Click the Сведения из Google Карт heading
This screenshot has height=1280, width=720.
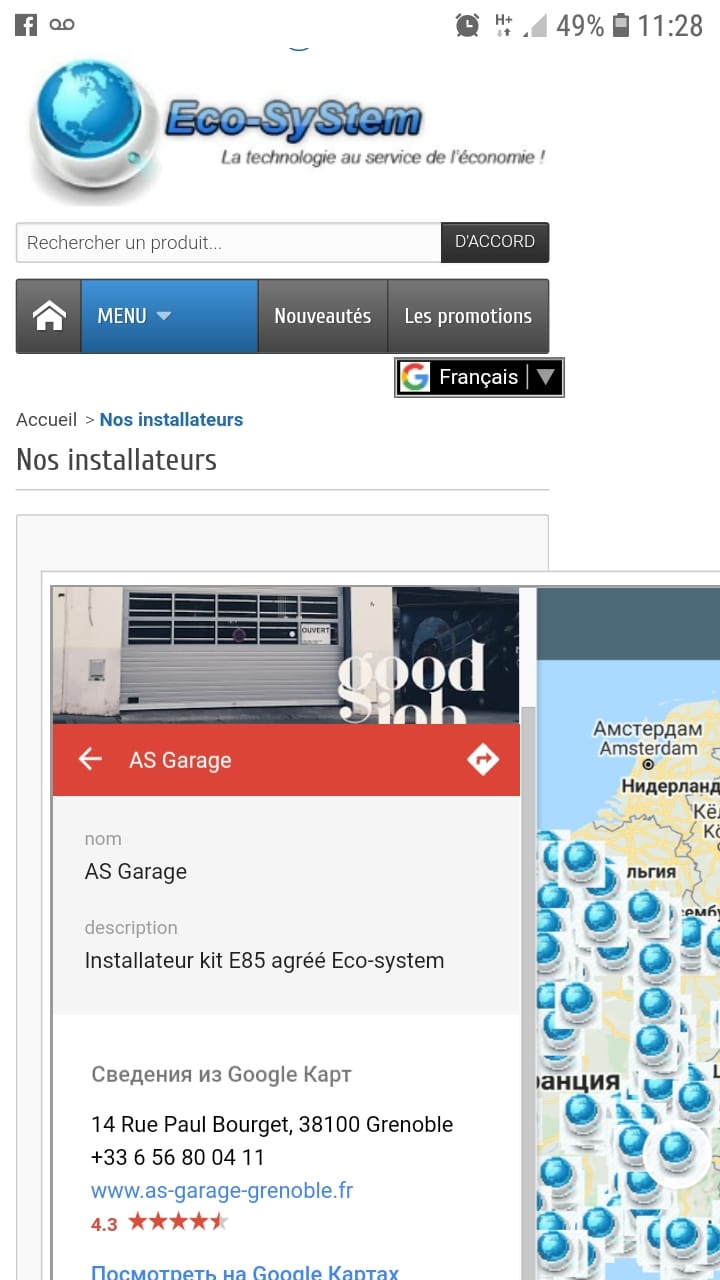[x=221, y=1075]
